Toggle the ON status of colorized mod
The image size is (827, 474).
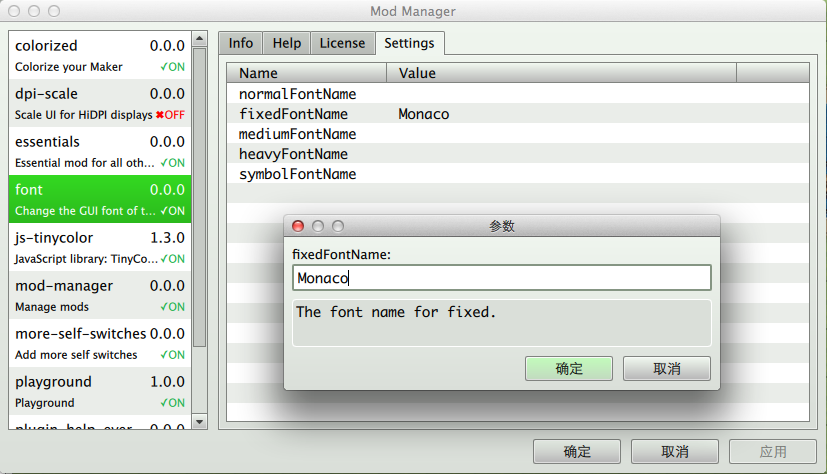point(172,67)
